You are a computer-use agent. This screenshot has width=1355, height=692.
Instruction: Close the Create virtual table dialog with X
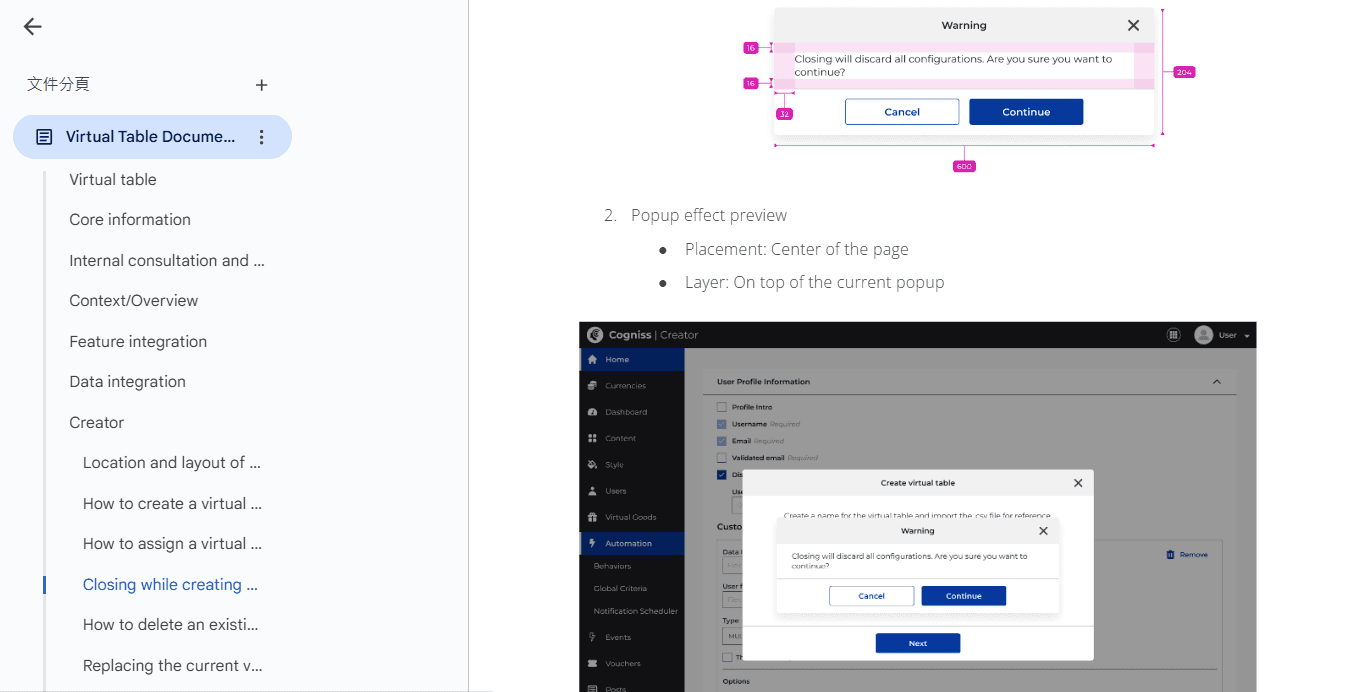pyautogui.click(x=1078, y=483)
